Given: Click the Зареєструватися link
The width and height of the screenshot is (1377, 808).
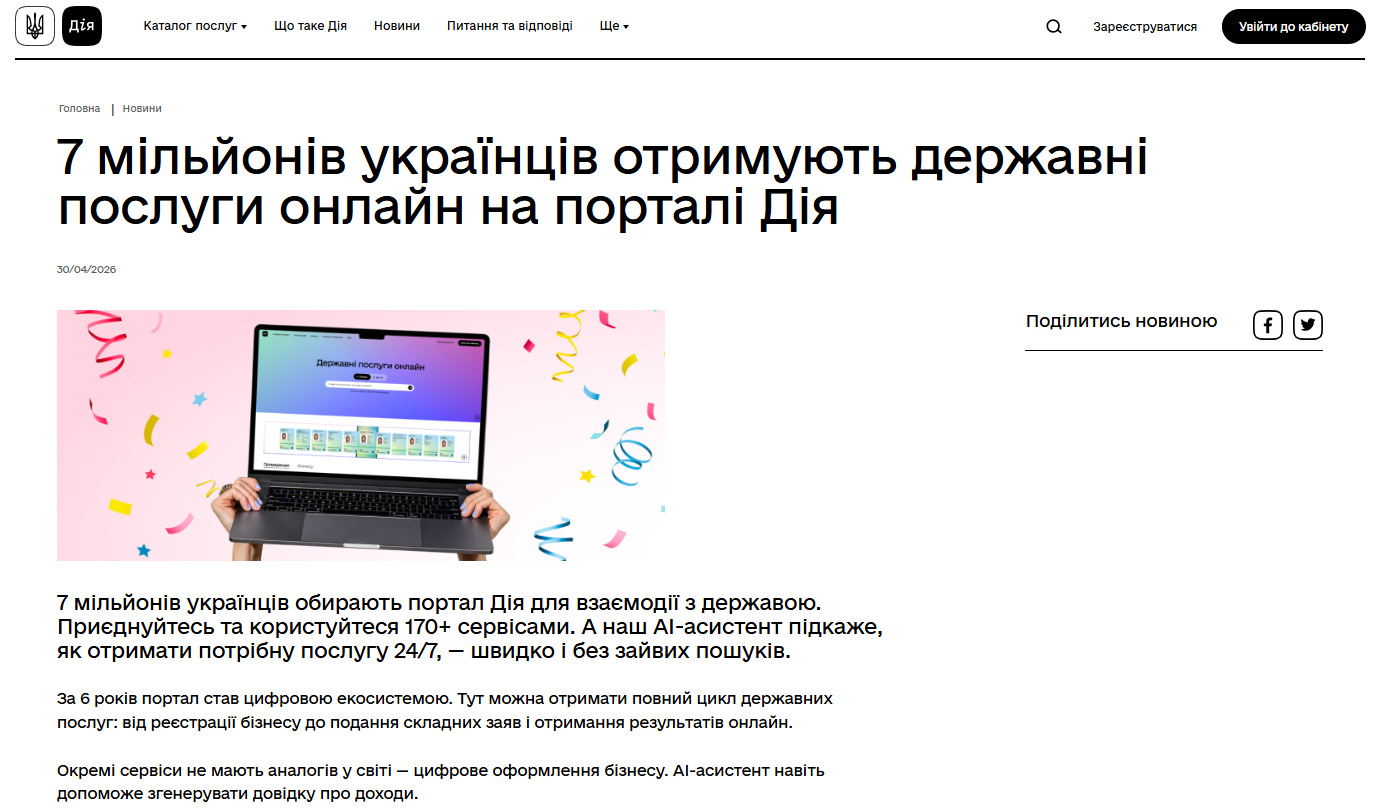Looking at the screenshot, I should coord(1145,27).
